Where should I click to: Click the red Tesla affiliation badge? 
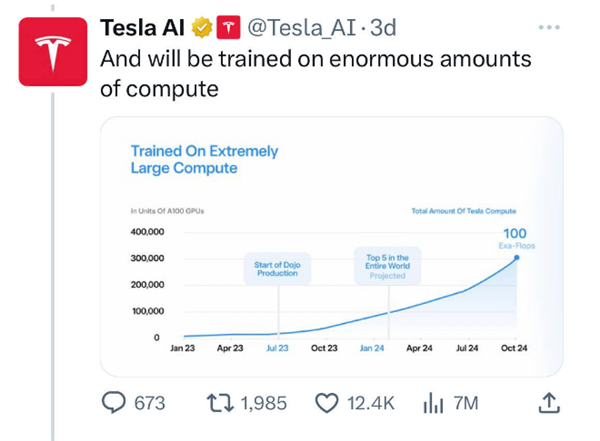[228, 26]
